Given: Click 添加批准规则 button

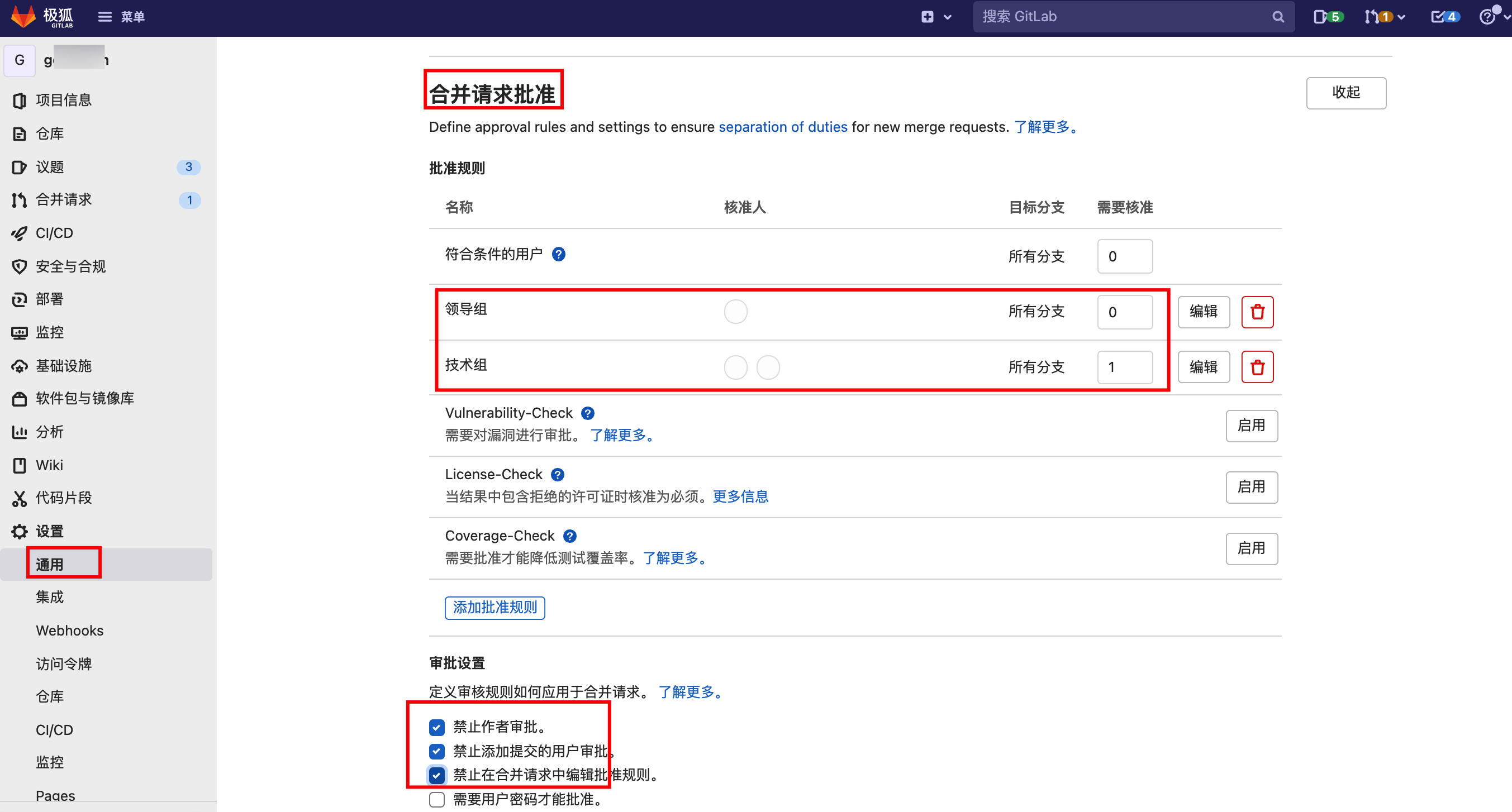Looking at the screenshot, I should 494,607.
